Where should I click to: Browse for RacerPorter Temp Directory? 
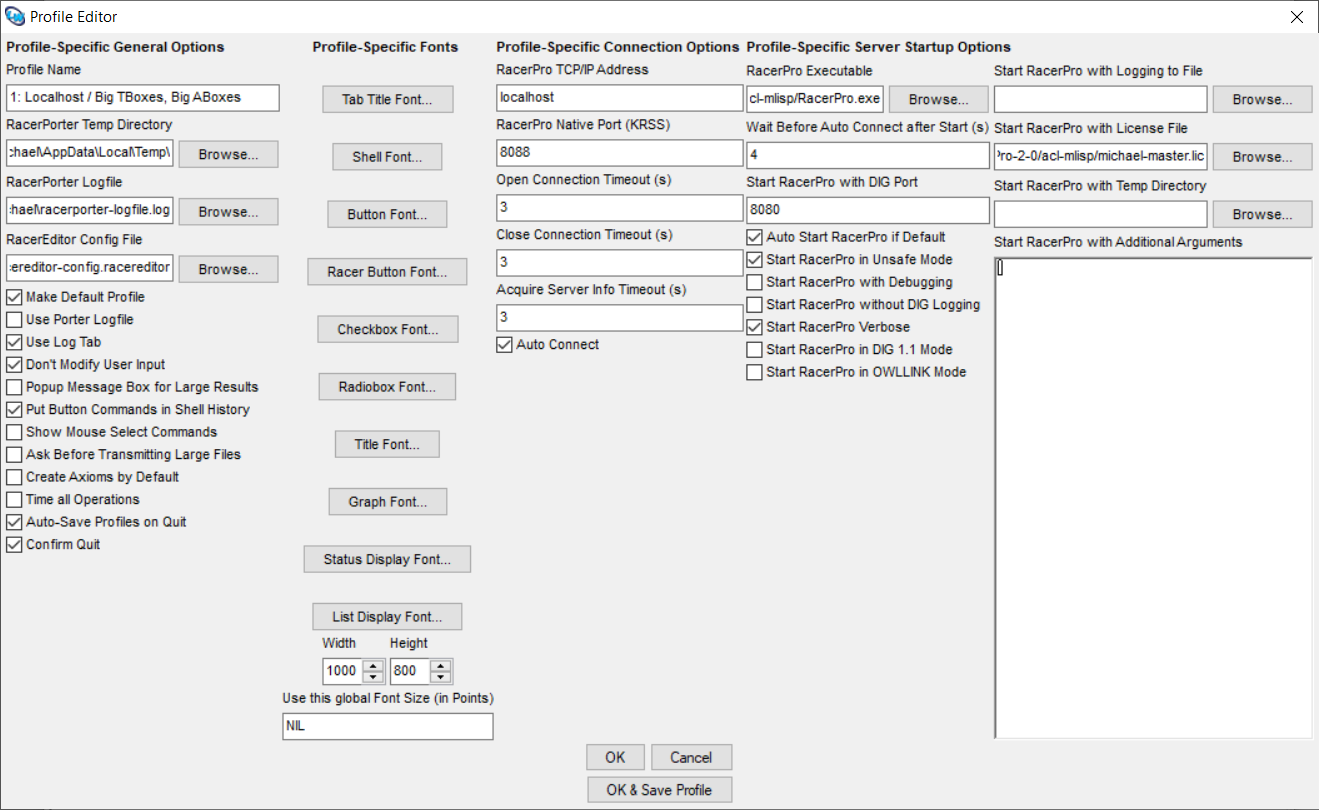tap(228, 154)
